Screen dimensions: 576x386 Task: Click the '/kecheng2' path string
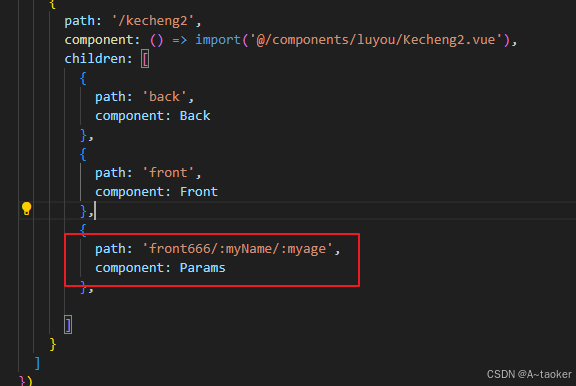point(153,21)
